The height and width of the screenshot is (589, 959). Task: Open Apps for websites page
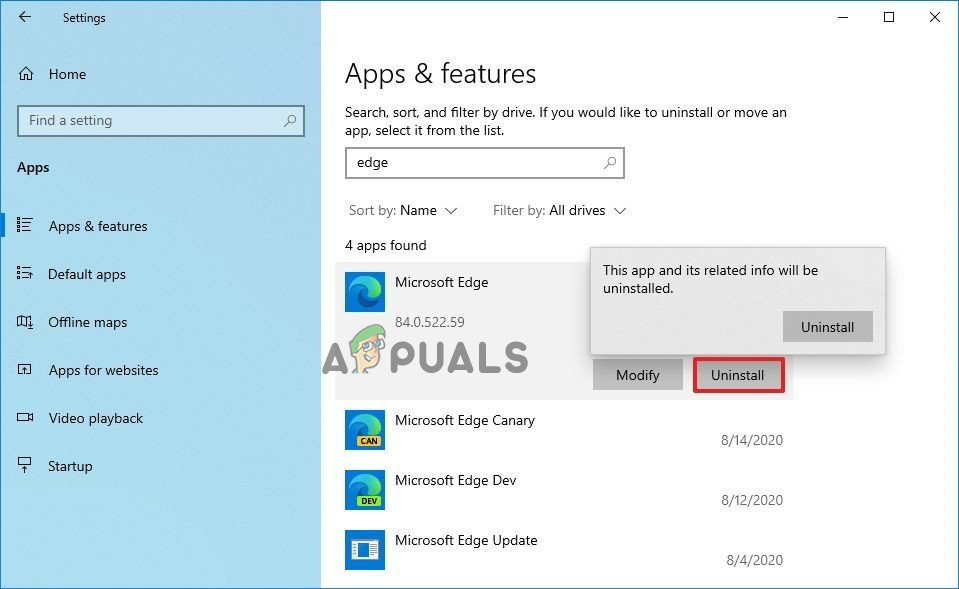point(103,370)
